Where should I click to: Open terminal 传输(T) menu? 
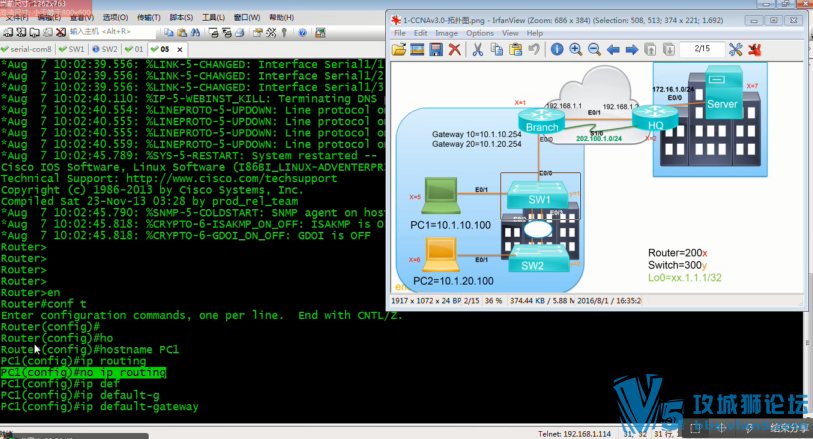tap(149, 18)
